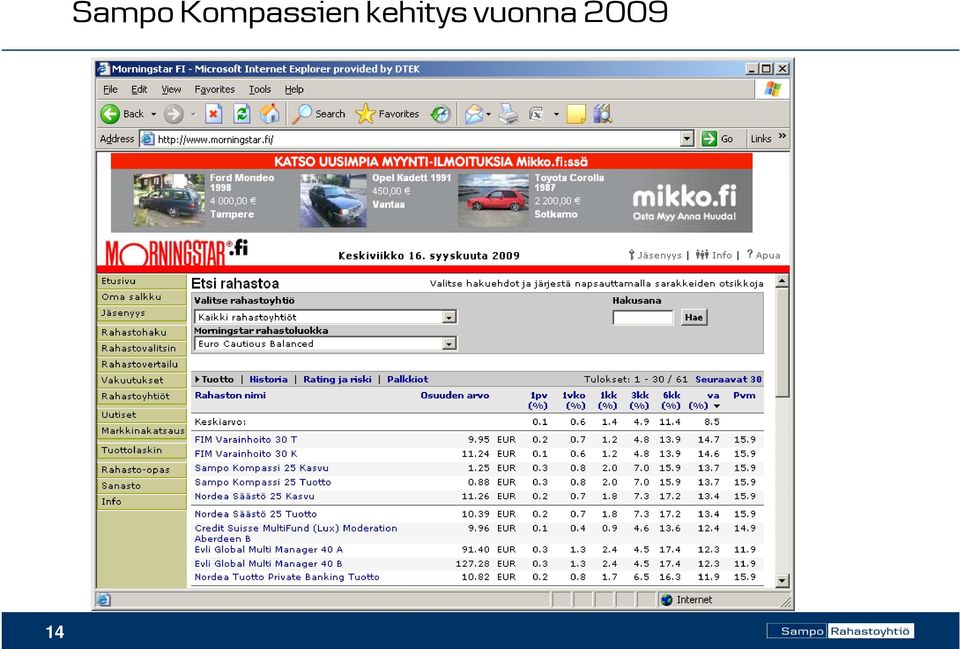Screen dimensions: 960x649
Task: Open the Toyota Corolla 1987 ad photo
Action: [493, 200]
